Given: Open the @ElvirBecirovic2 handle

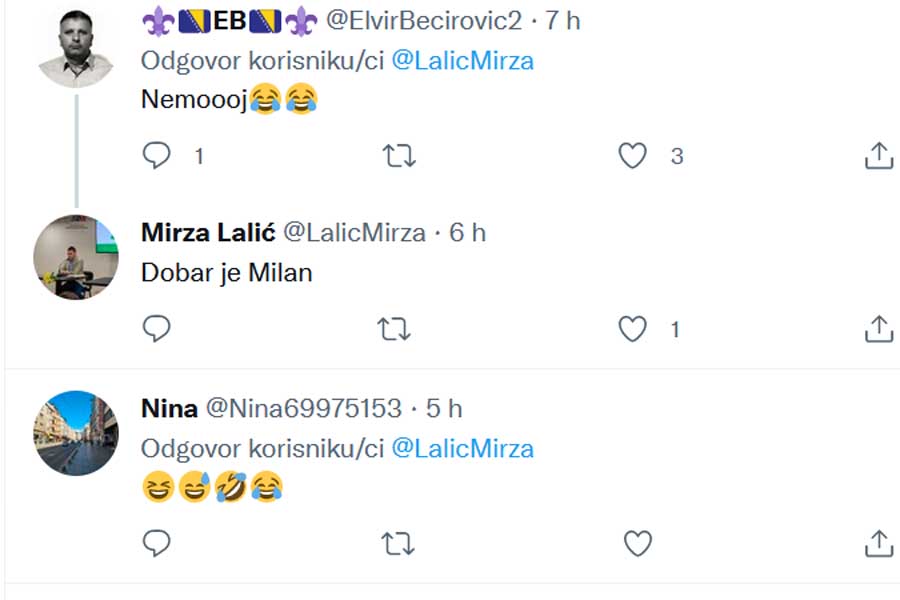Looking at the screenshot, I should coord(423,20).
